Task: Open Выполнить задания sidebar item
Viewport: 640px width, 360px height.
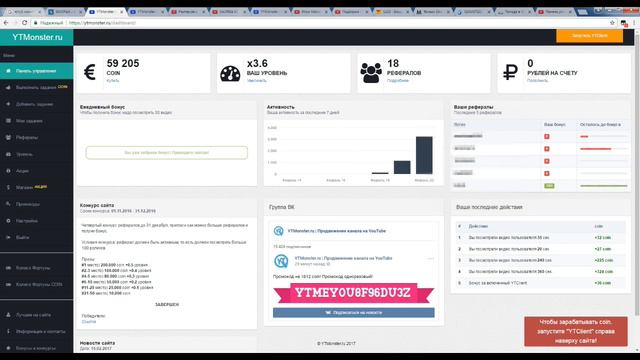Action: click(36, 87)
